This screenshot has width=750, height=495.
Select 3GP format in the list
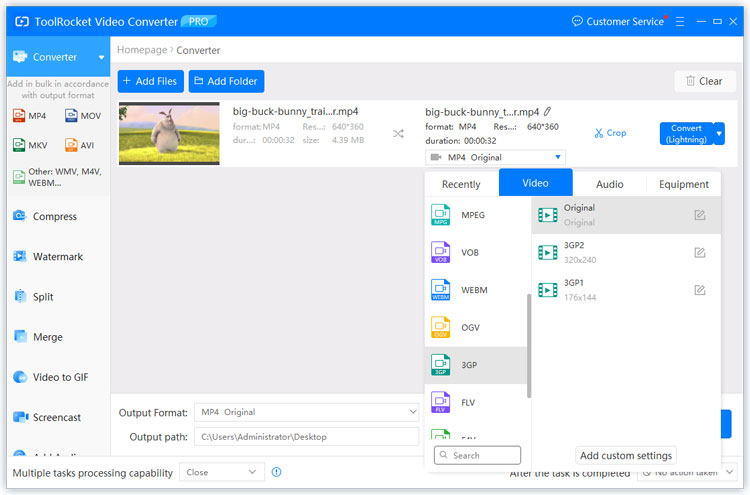pyautogui.click(x=475, y=365)
